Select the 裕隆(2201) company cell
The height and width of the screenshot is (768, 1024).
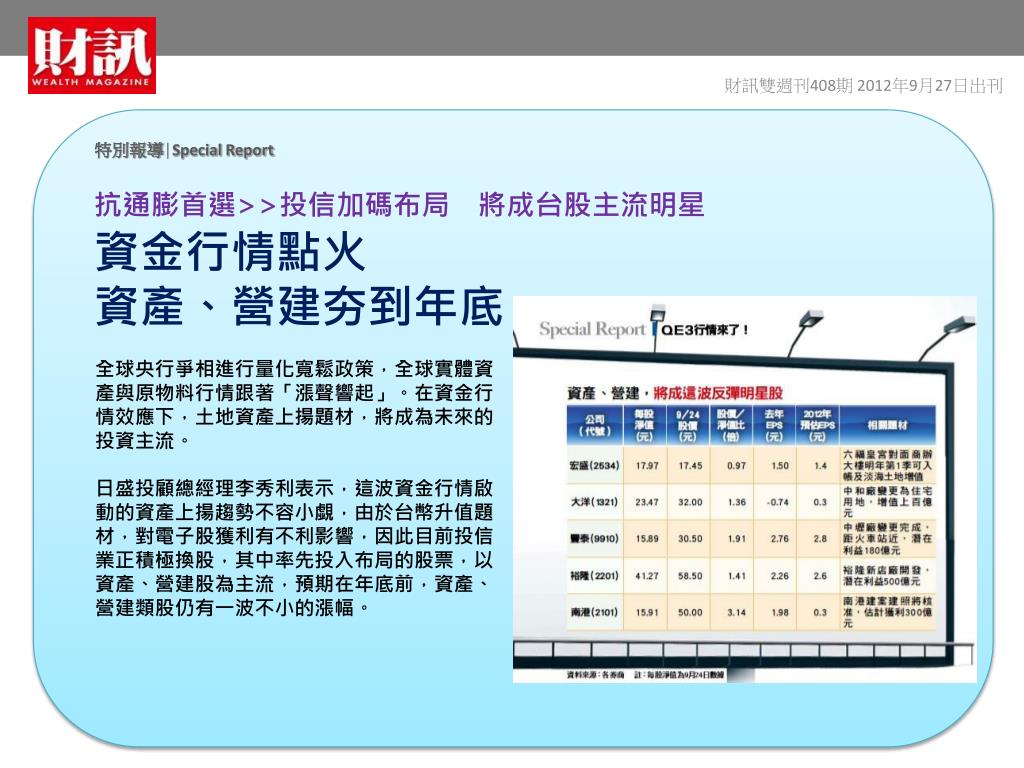click(594, 575)
